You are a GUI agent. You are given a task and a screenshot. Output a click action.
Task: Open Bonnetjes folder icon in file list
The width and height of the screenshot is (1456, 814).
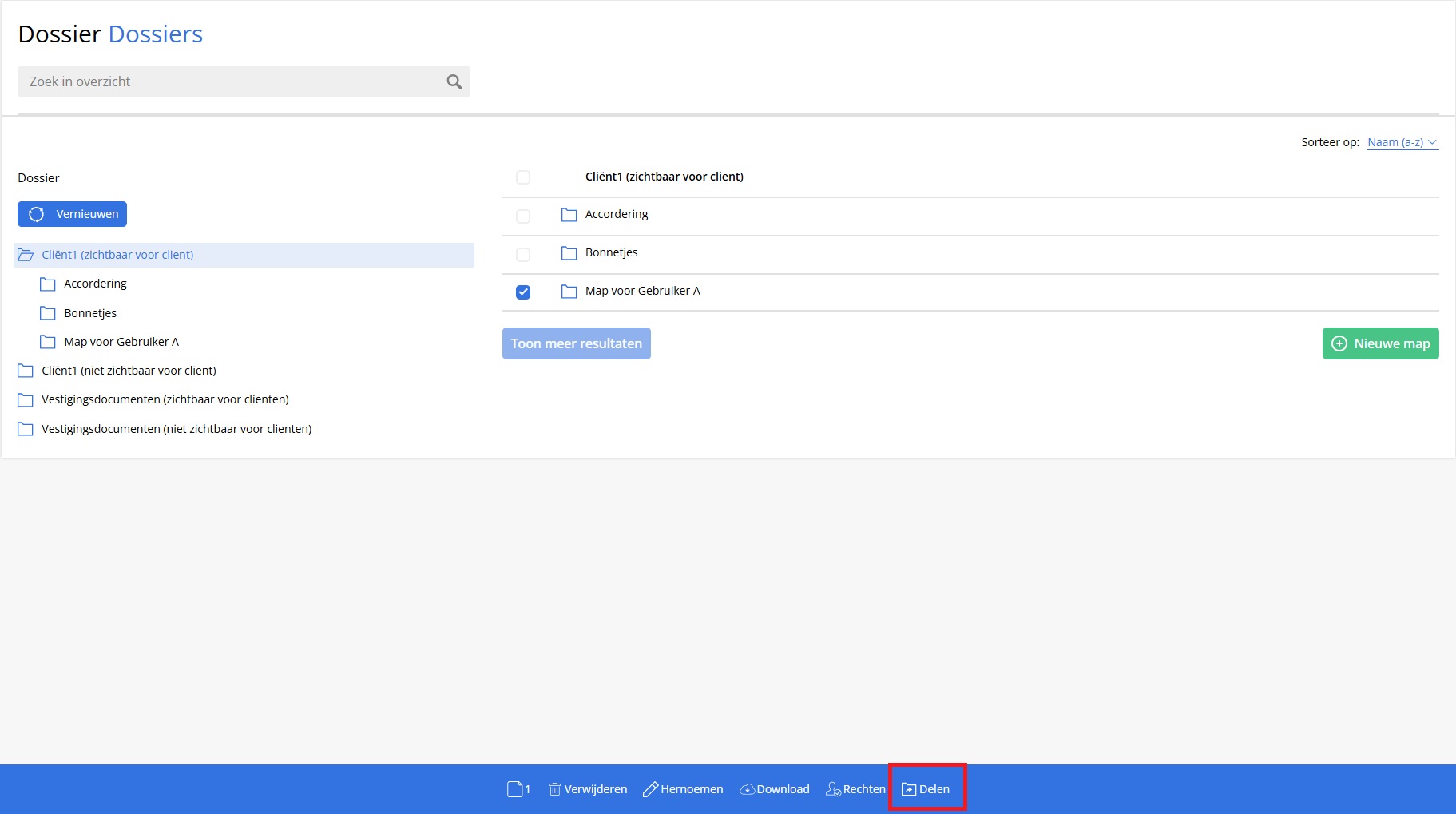(569, 253)
